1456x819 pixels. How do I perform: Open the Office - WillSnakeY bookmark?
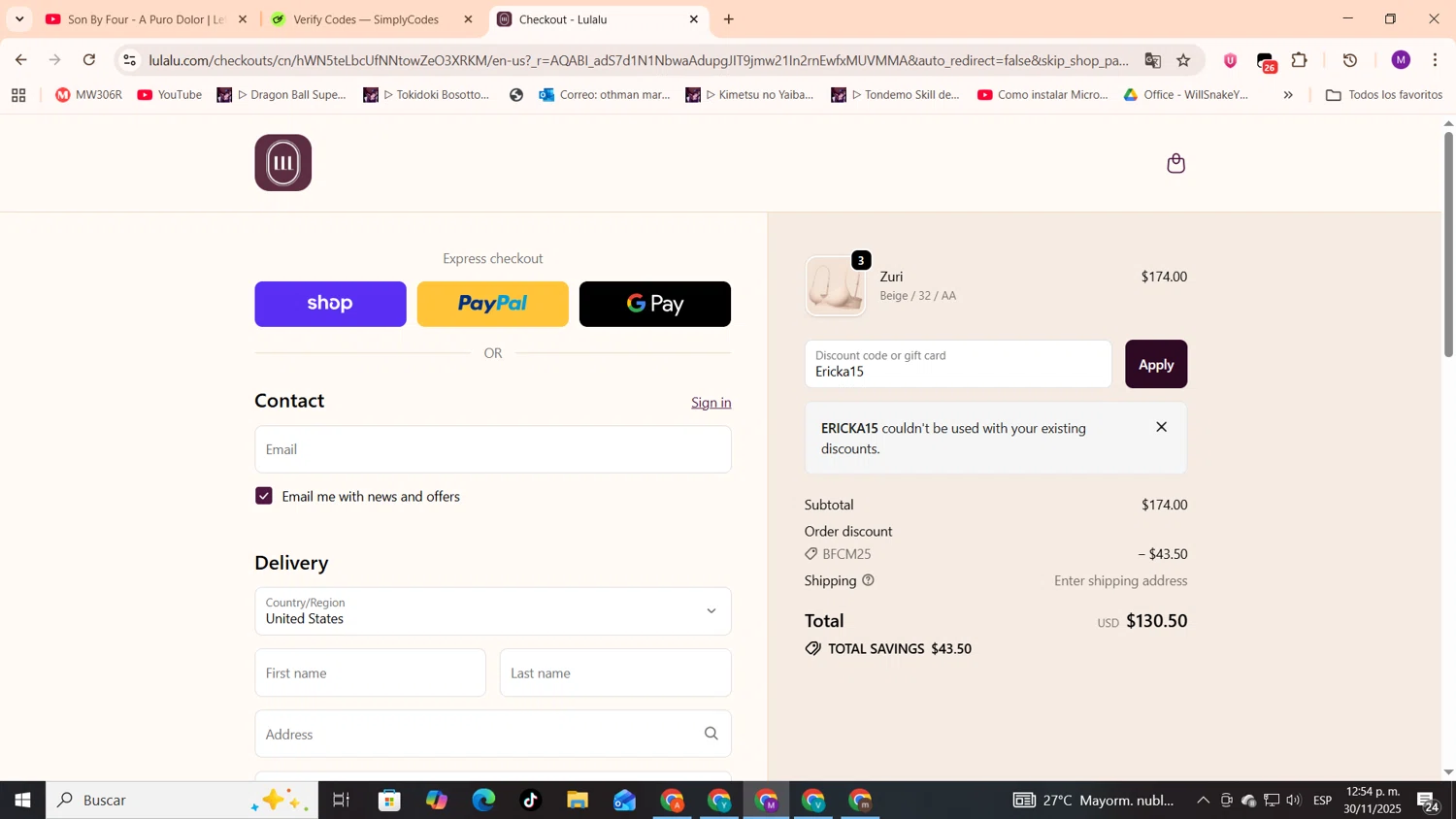[1186, 95]
